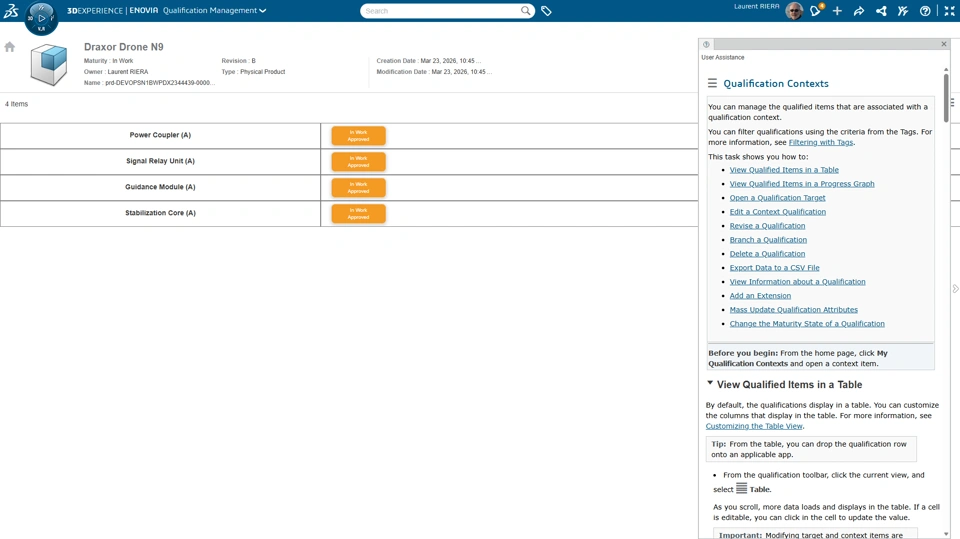Open the Qualification Contexts hamburger menu

[712, 83]
